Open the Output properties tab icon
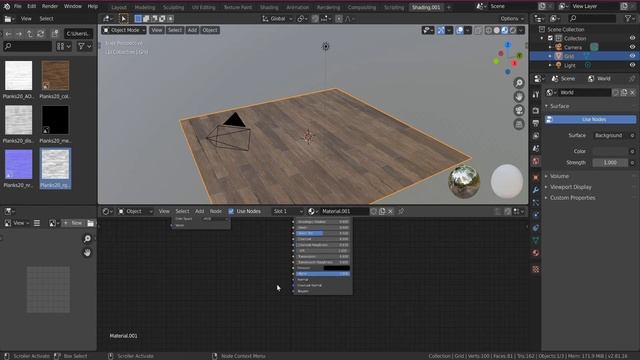The image size is (640, 360). (x=536, y=123)
